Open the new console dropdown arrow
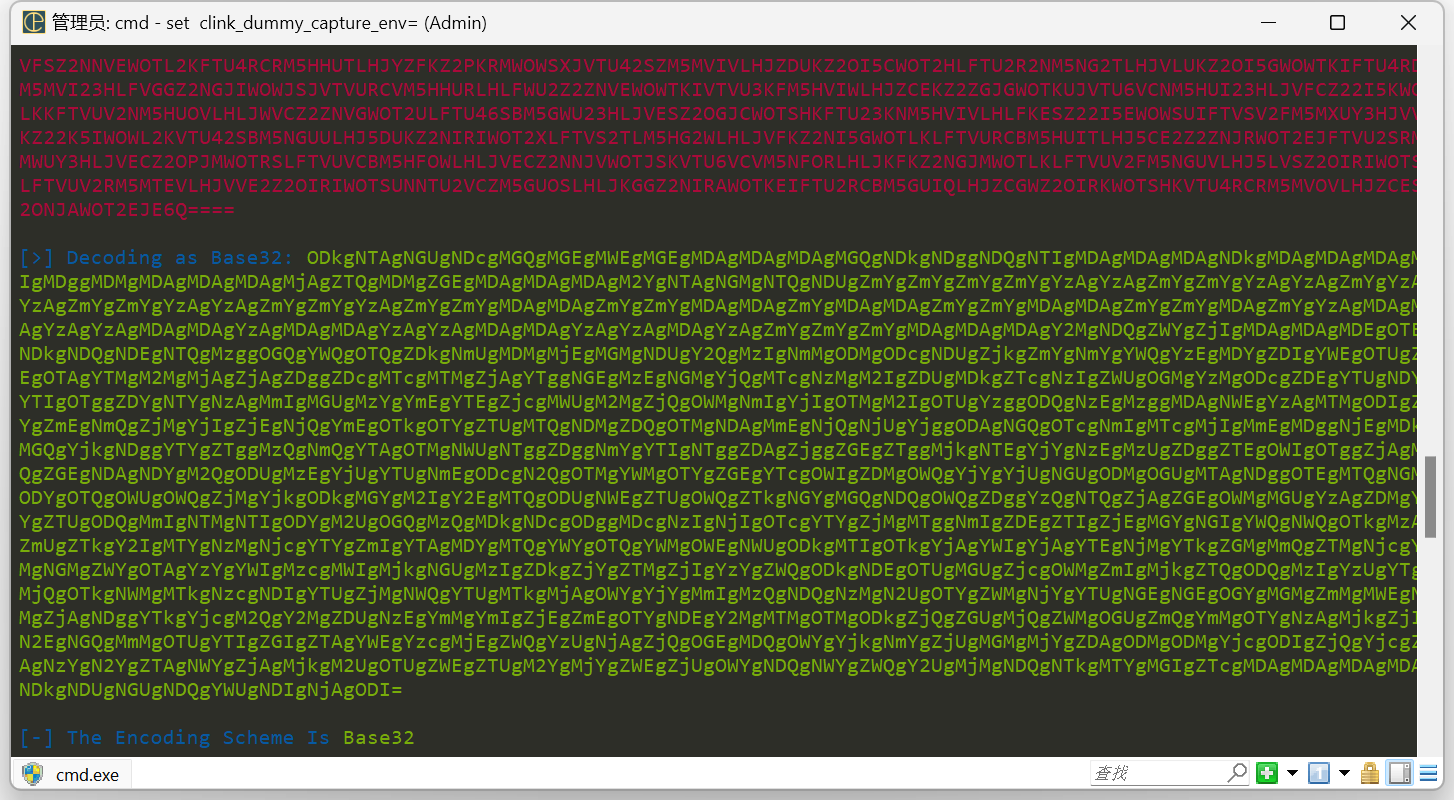 click(x=1292, y=773)
